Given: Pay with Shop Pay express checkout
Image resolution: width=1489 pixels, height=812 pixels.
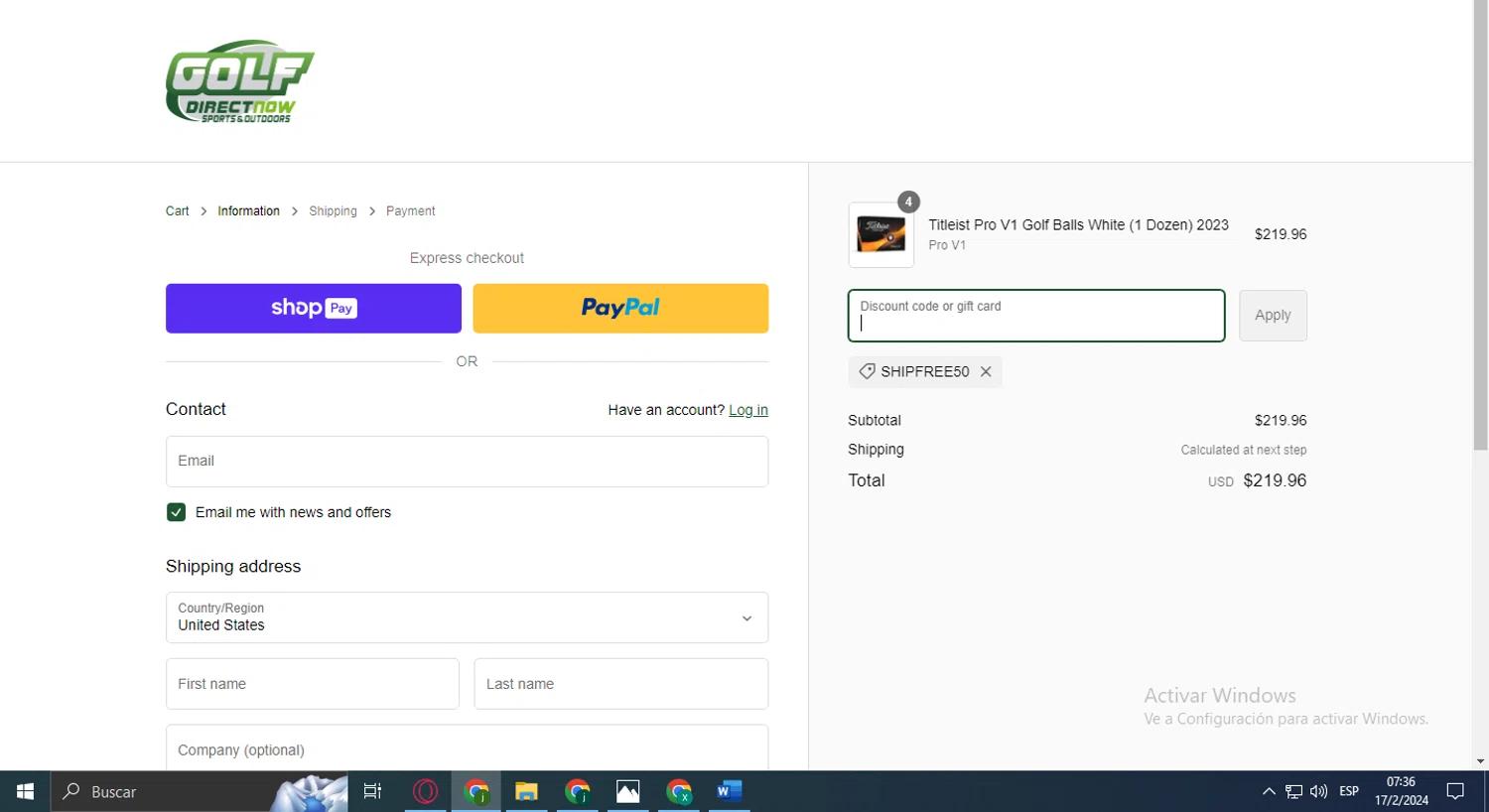Looking at the screenshot, I should [x=313, y=308].
